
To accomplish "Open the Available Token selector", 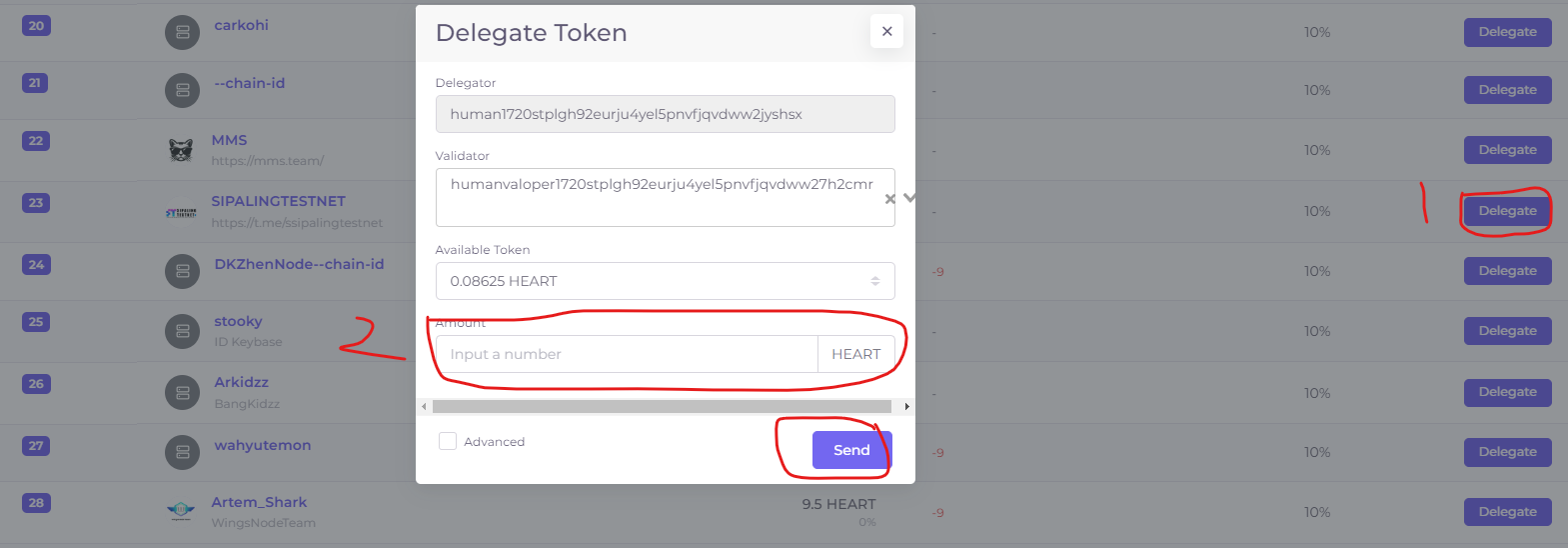I will (x=665, y=281).
